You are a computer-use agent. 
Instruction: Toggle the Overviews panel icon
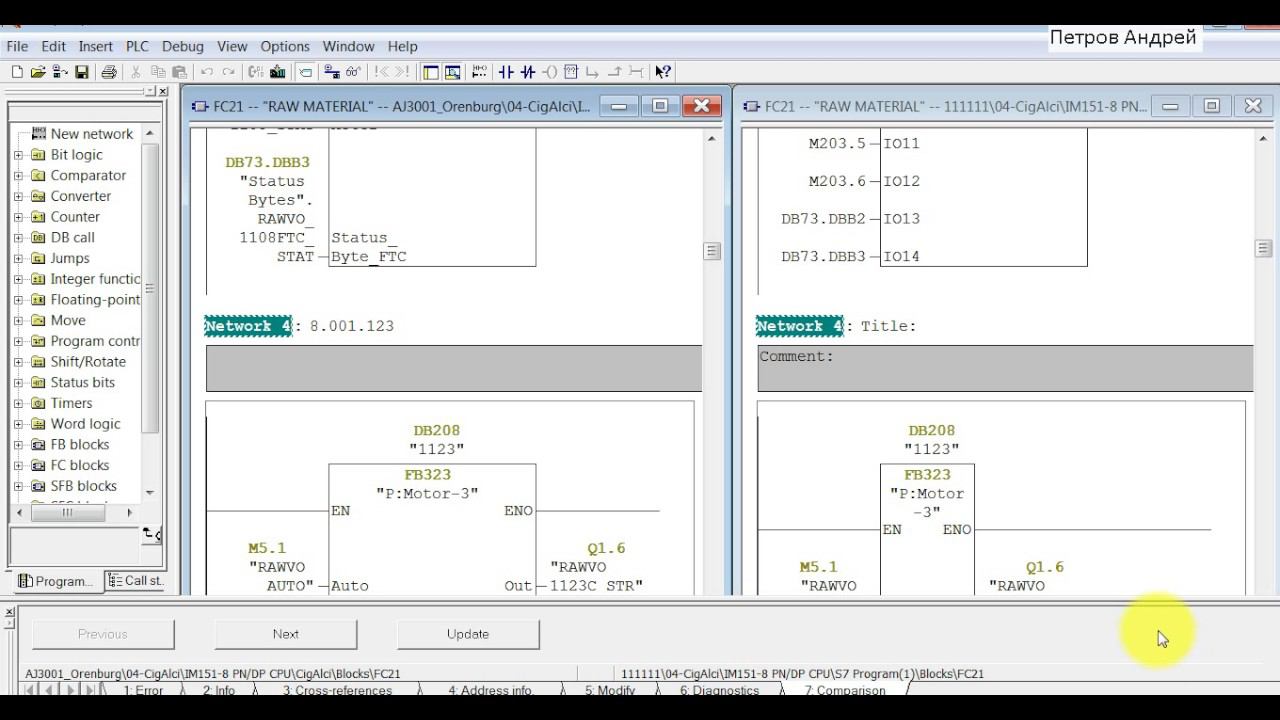click(430, 72)
